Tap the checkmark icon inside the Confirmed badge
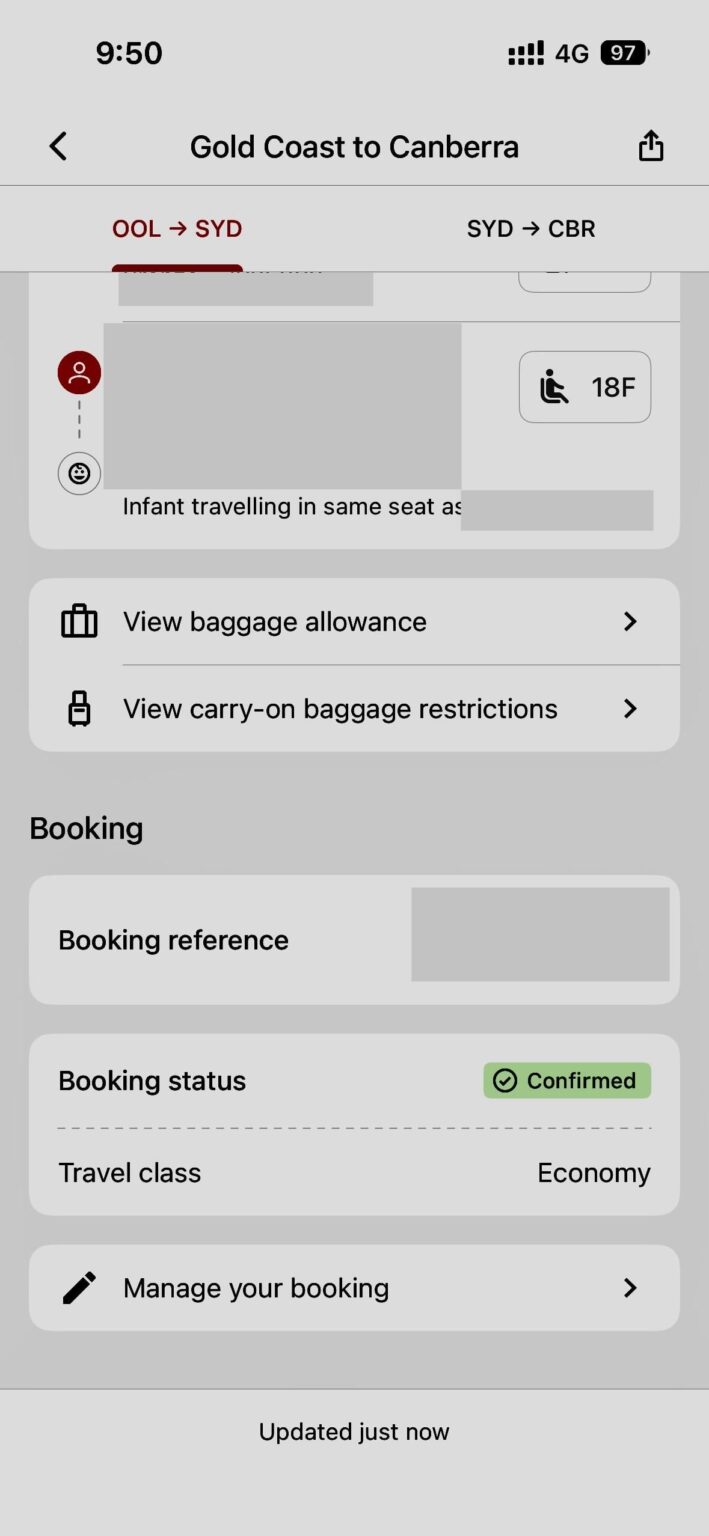Image resolution: width=709 pixels, height=1536 pixels. click(x=504, y=1080)
